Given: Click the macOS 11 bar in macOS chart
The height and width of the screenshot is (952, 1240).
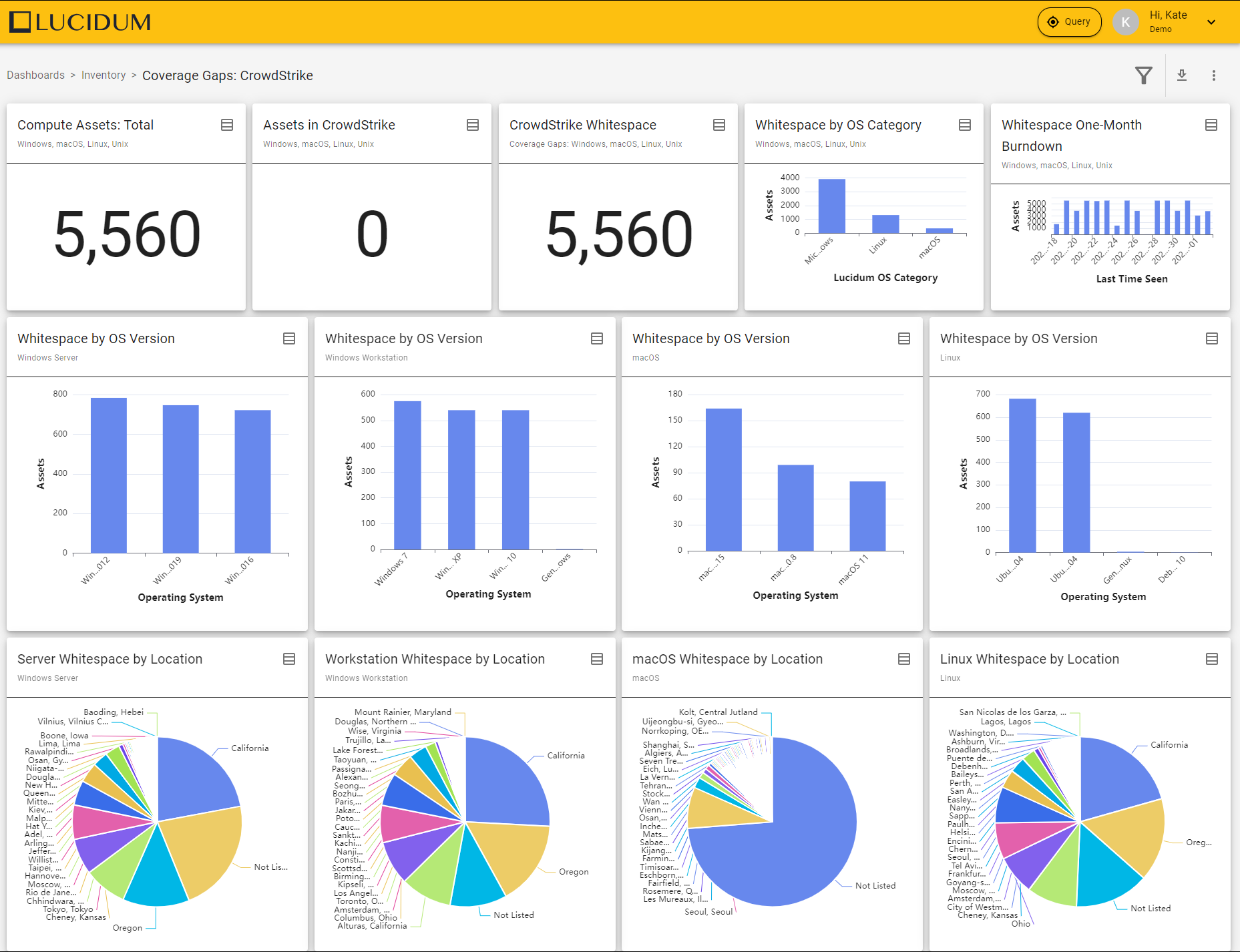Looking at the screenshot, I should tap(867, 515).
